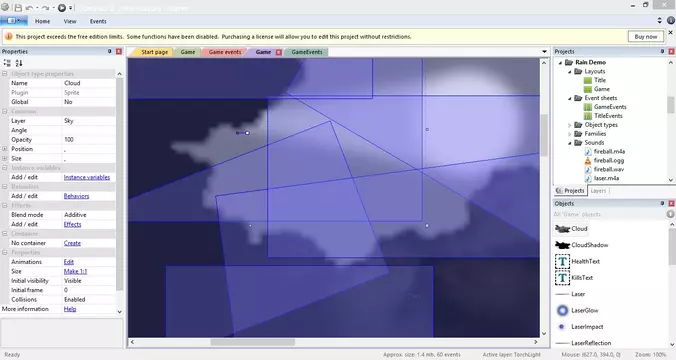Open the Instance variables link
This screenshot has width=676, height=360.
87,177
